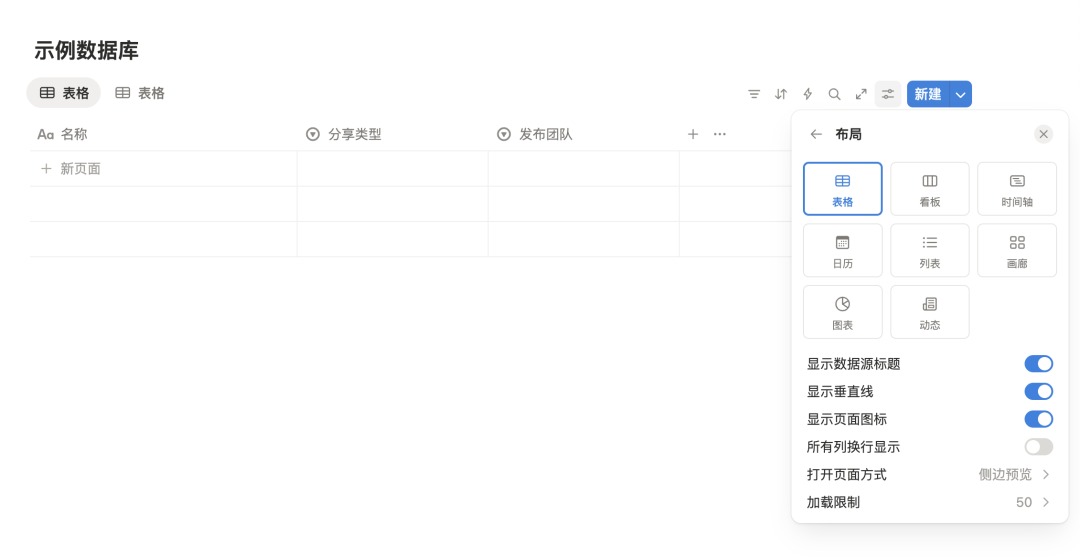Click the blue 新建 button
The image size is (1080, 557).
927,94
